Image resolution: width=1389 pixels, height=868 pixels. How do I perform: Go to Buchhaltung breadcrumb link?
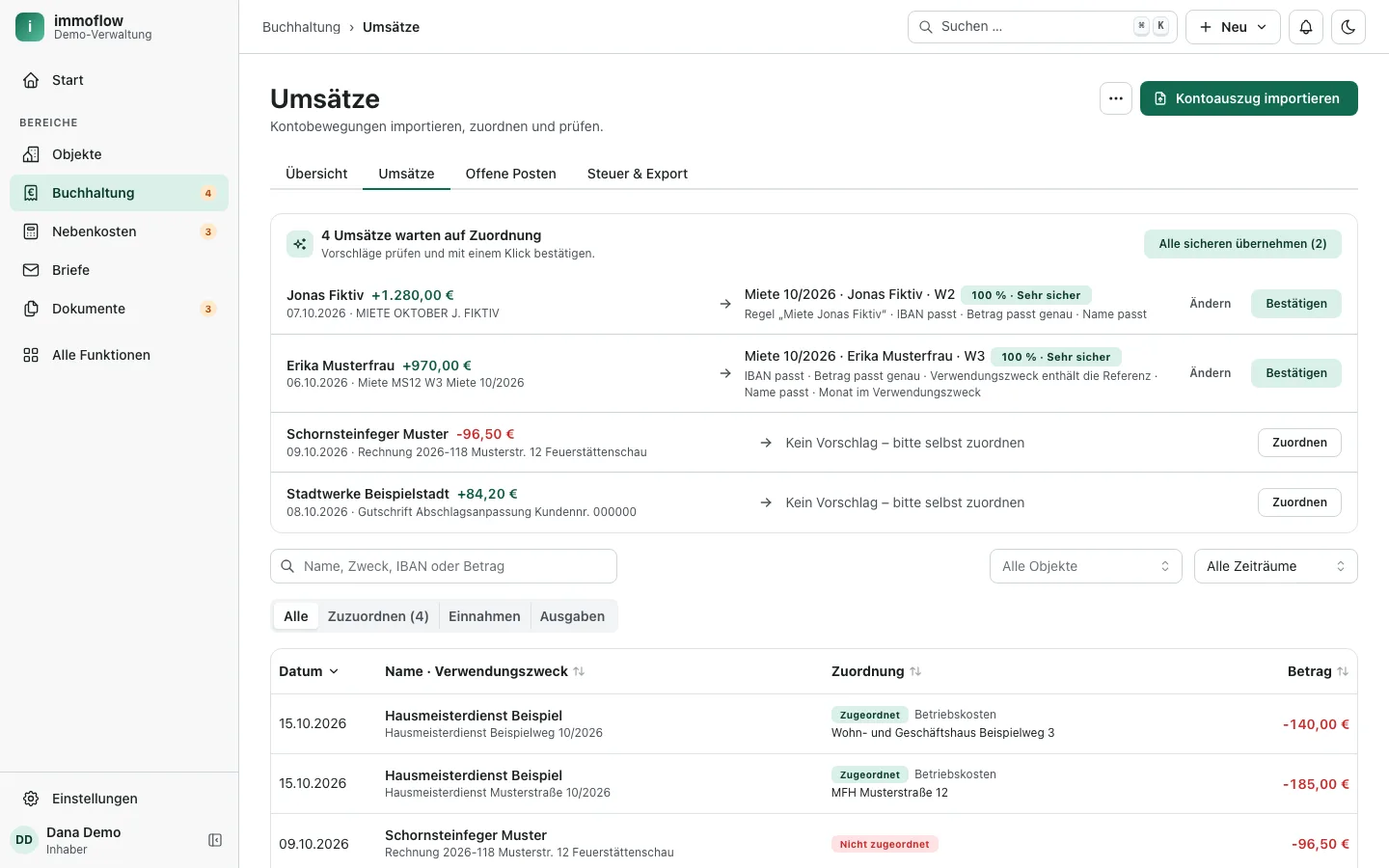(x=301, y=27)
